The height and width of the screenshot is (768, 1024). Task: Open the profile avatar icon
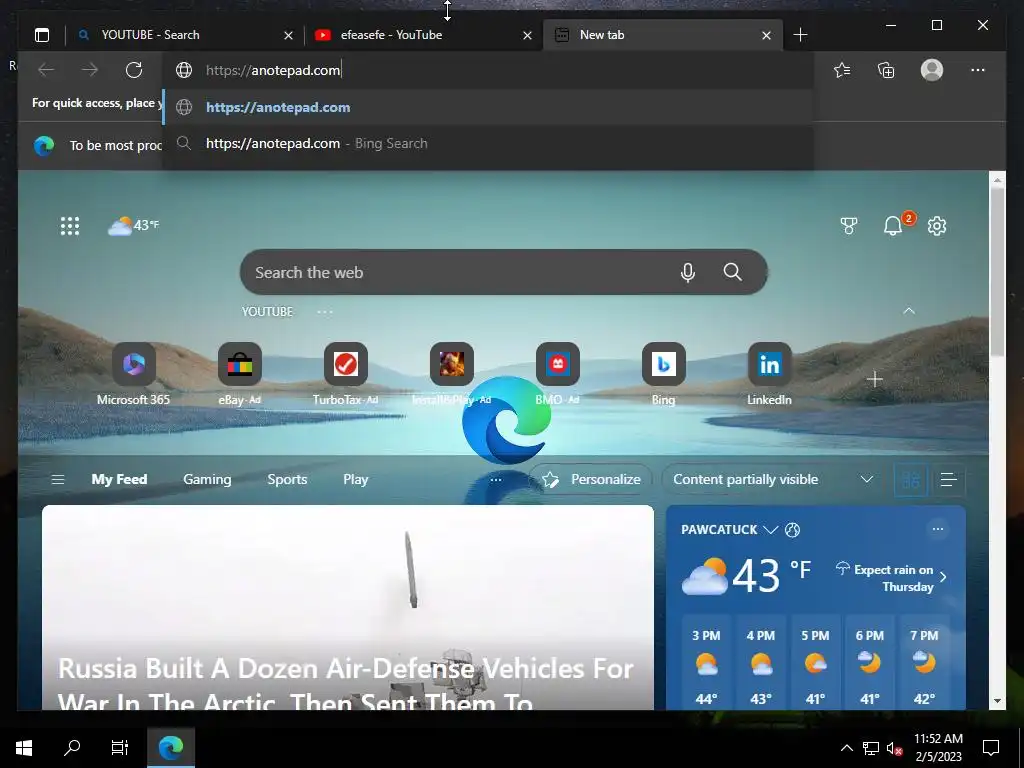coord(932,70)
